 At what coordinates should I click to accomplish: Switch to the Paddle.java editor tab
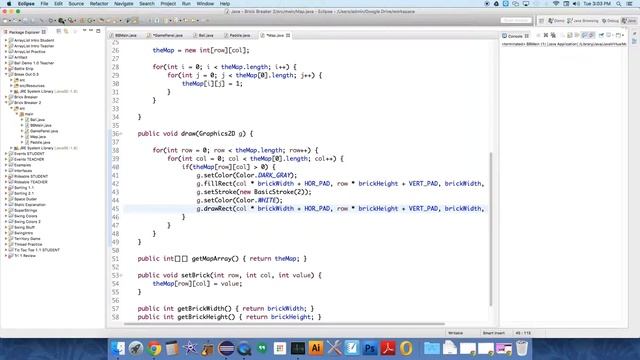(240, 36)
